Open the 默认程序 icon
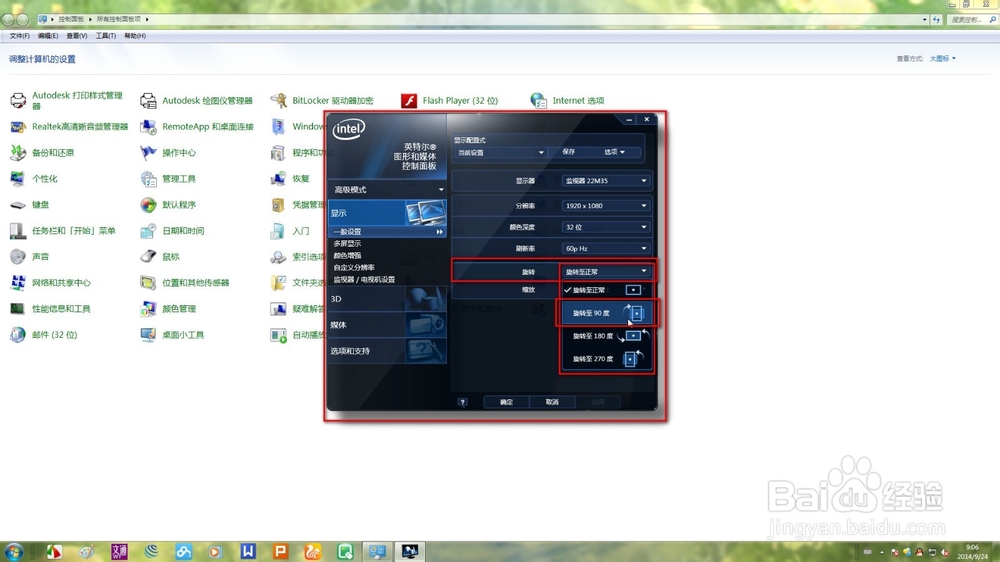This screenshot has height=562, width=1000. click(x=148, y=205)
